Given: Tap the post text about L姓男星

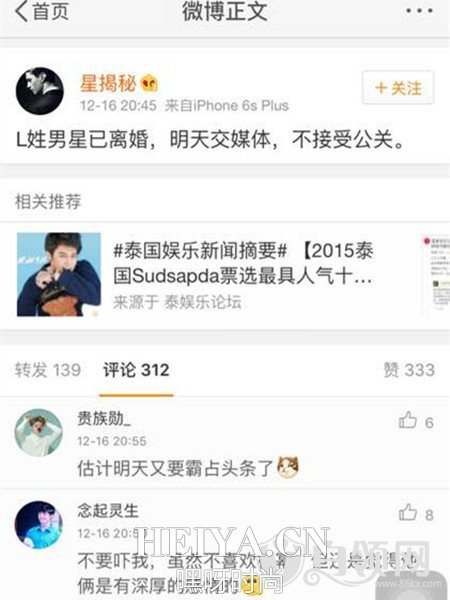Looking at the screenshot, I should (210, 139).
